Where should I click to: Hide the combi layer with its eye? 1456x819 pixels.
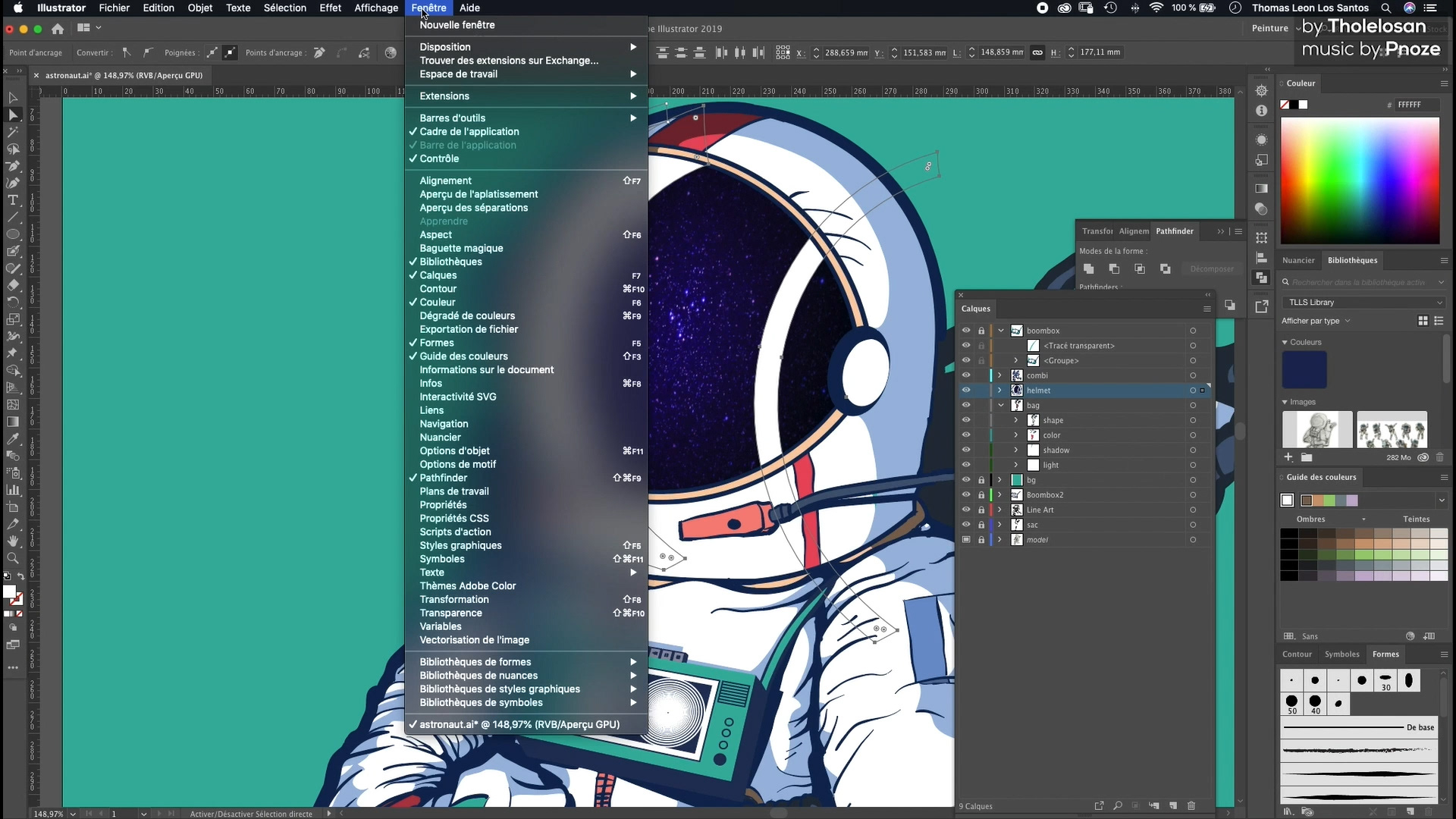[x=966, y=375]
